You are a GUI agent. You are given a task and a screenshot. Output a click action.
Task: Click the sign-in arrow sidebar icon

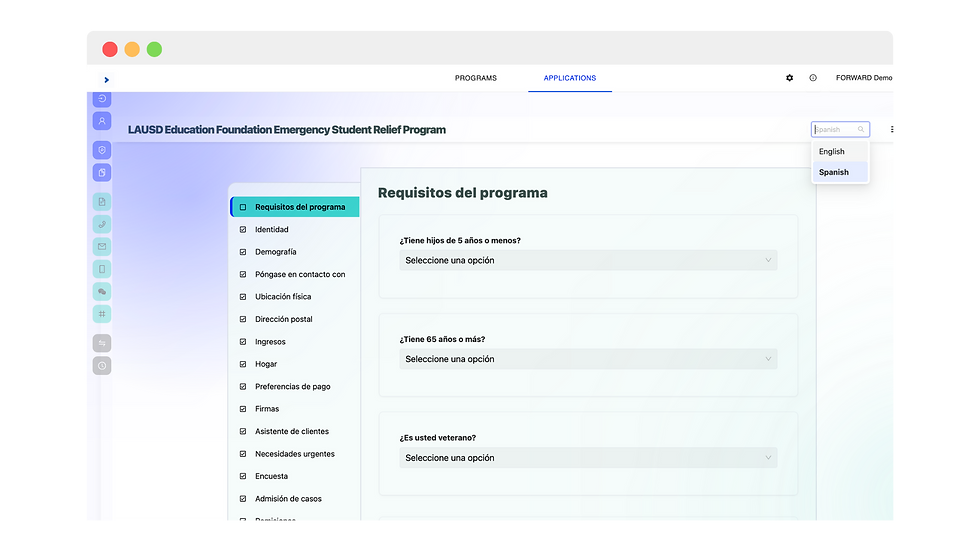(102, 99)
